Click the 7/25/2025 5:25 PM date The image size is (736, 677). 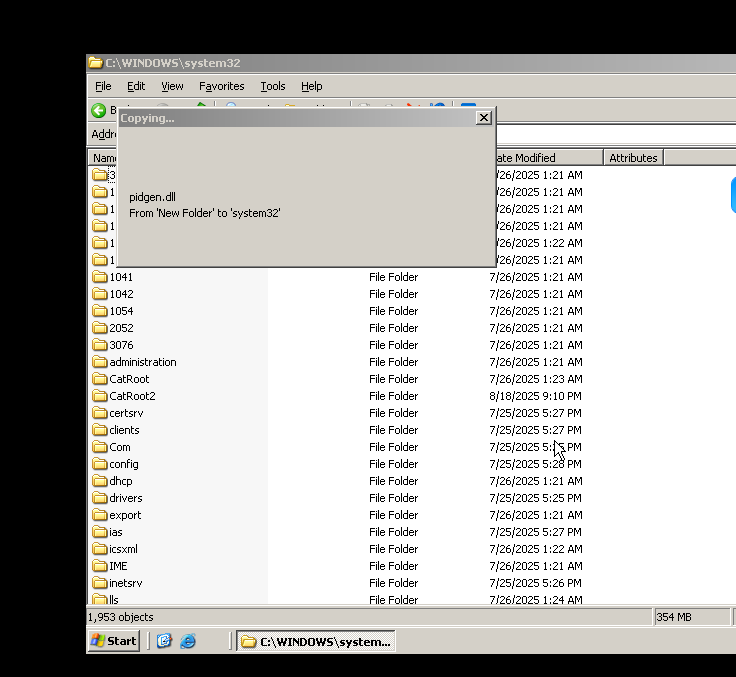tap(535, 498)
